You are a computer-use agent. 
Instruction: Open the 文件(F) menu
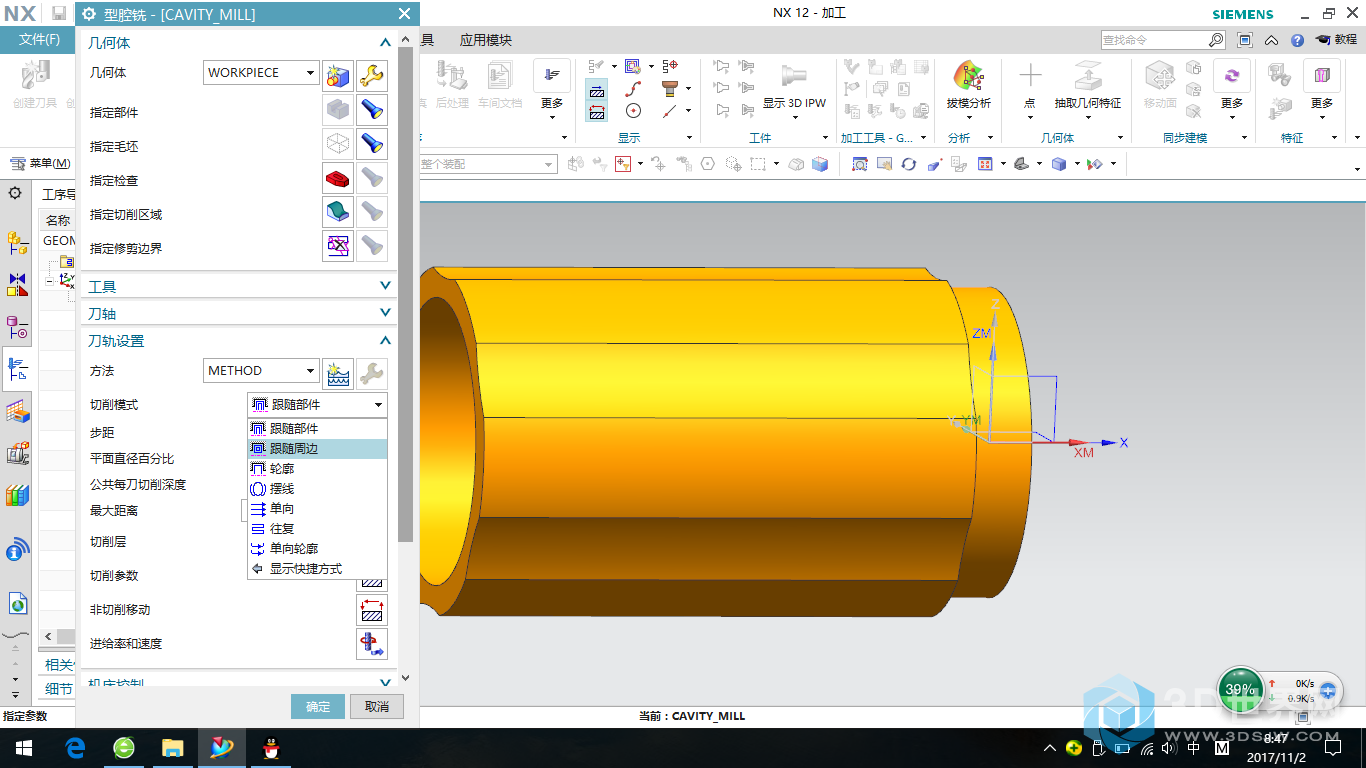pyautogui.click(x=39, y=39)
